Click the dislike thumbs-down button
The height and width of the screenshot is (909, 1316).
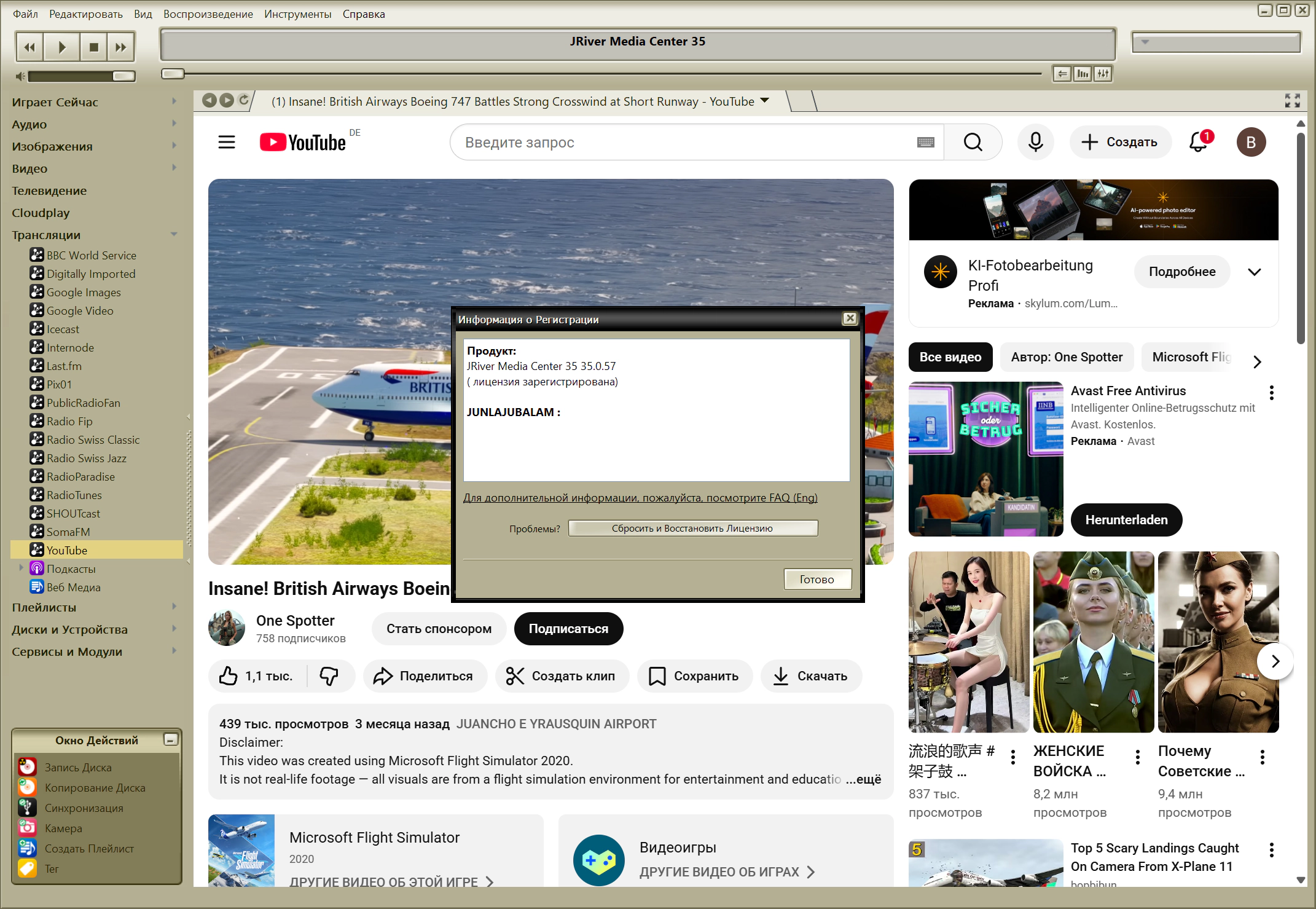329,676
